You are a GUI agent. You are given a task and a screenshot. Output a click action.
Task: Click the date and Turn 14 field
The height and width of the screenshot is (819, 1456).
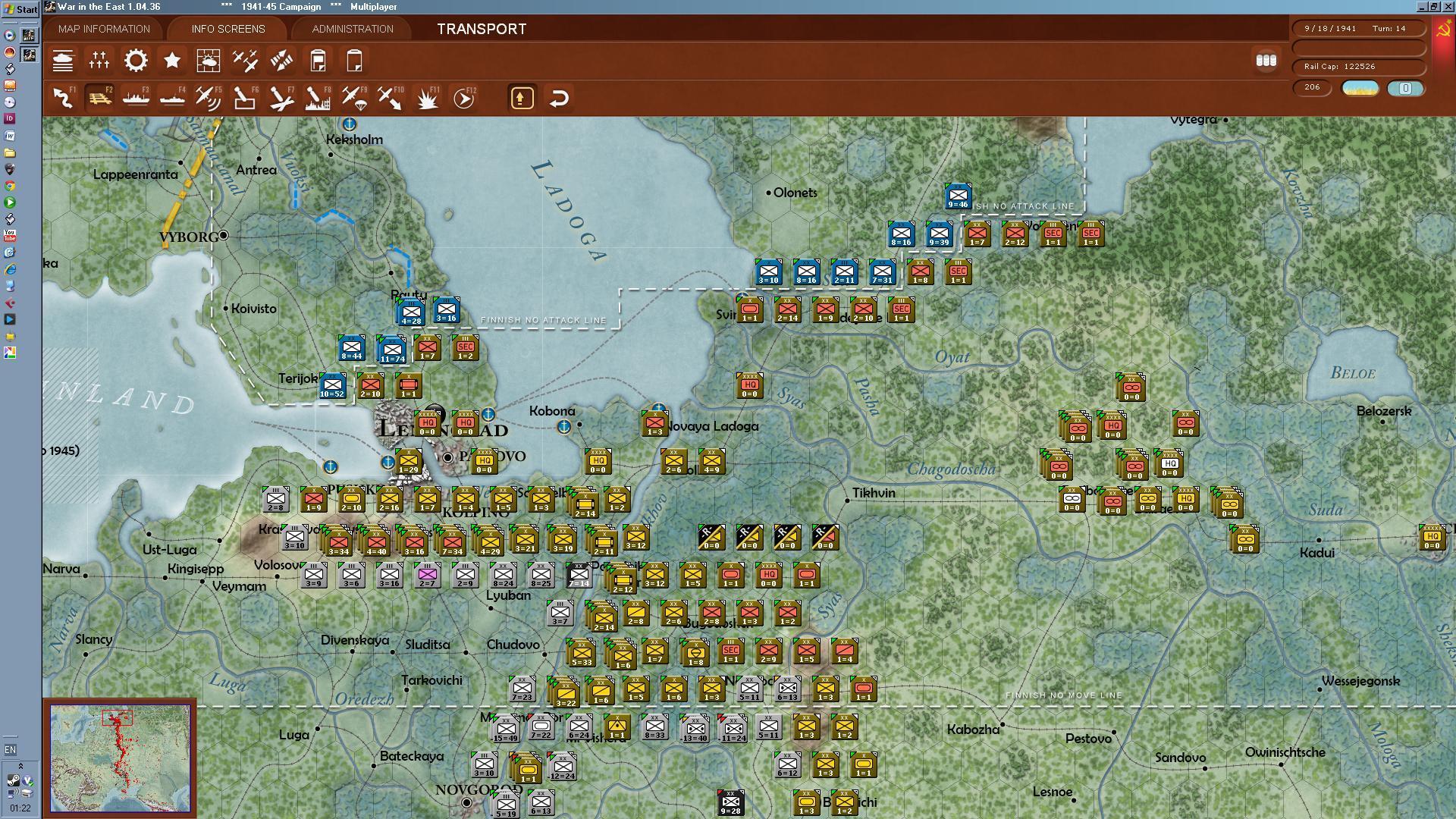click(1358, 28)
